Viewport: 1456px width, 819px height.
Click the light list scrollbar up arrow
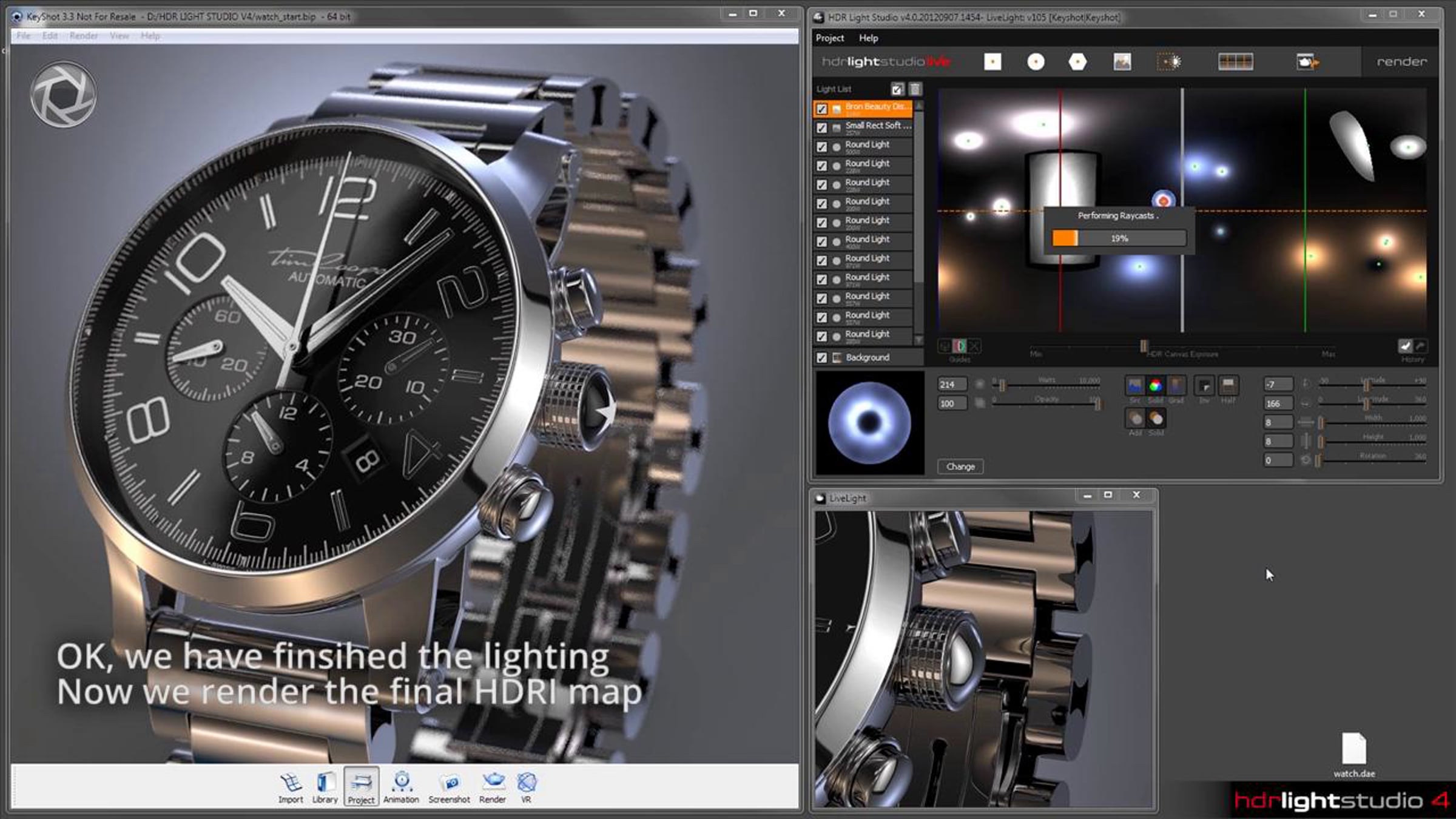click(919, 106)
